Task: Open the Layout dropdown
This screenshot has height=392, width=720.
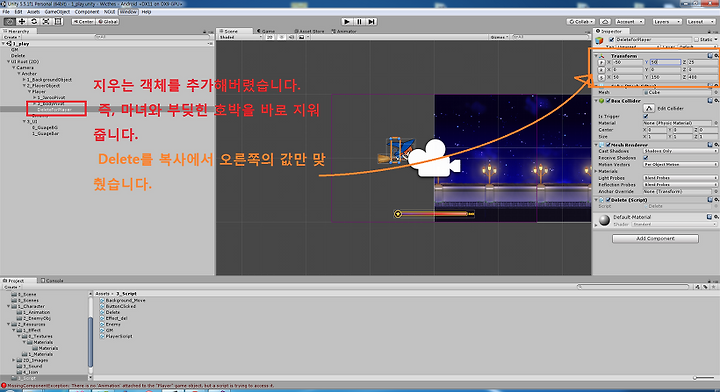Action: tap(700, 22)
